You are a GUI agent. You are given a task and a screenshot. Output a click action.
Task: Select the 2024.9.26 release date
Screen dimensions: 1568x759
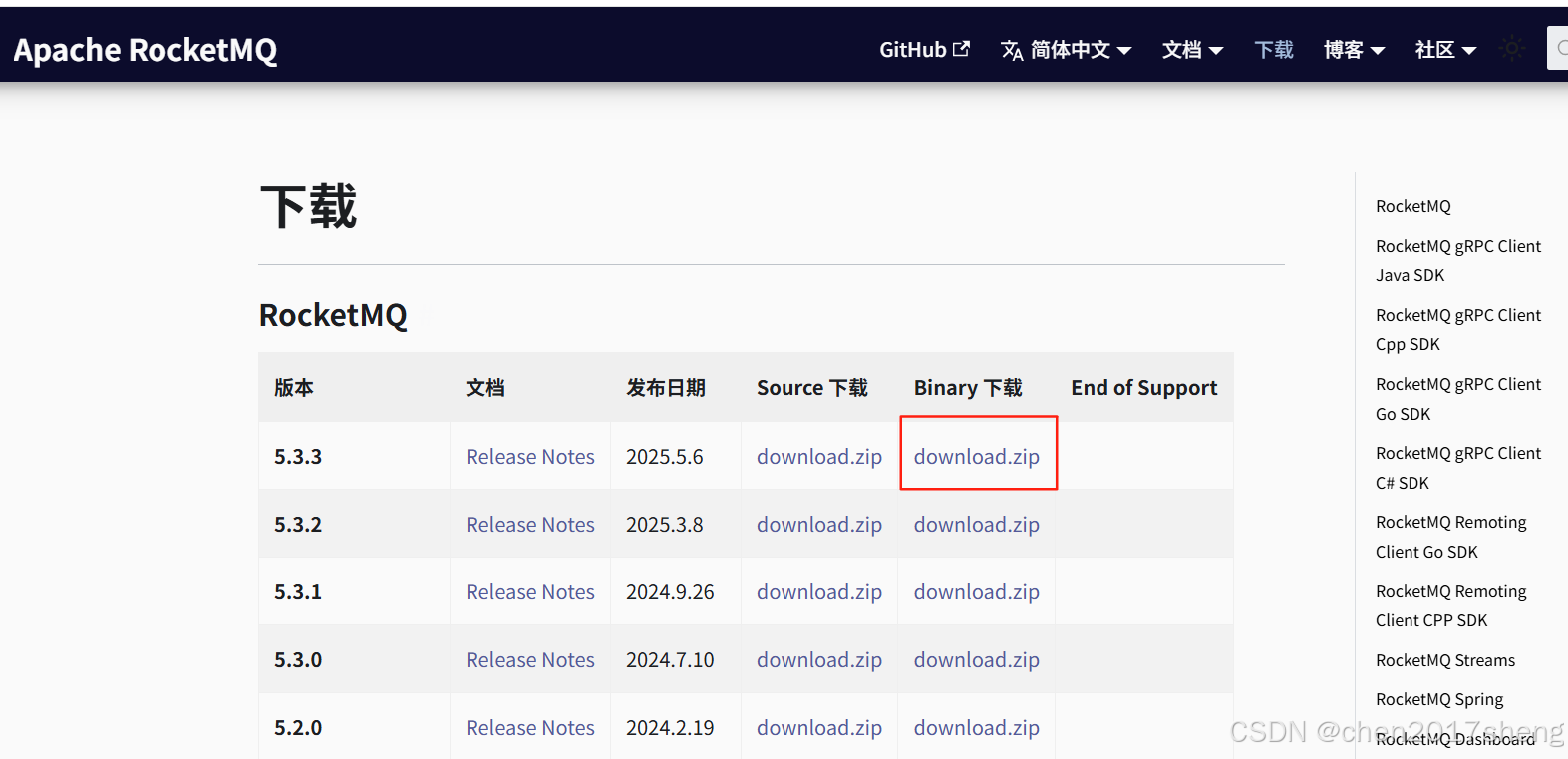coord(670,592)
